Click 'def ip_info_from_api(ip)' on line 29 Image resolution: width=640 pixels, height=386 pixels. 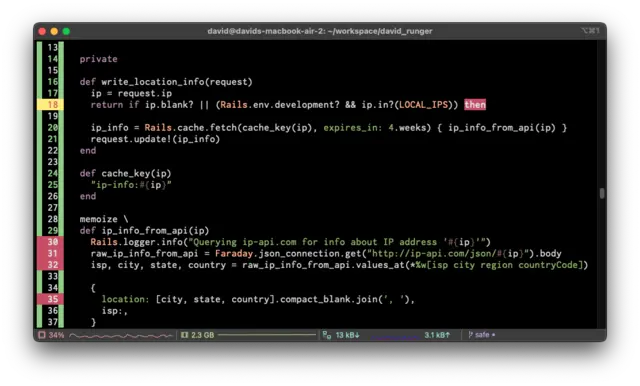[144, 231]
